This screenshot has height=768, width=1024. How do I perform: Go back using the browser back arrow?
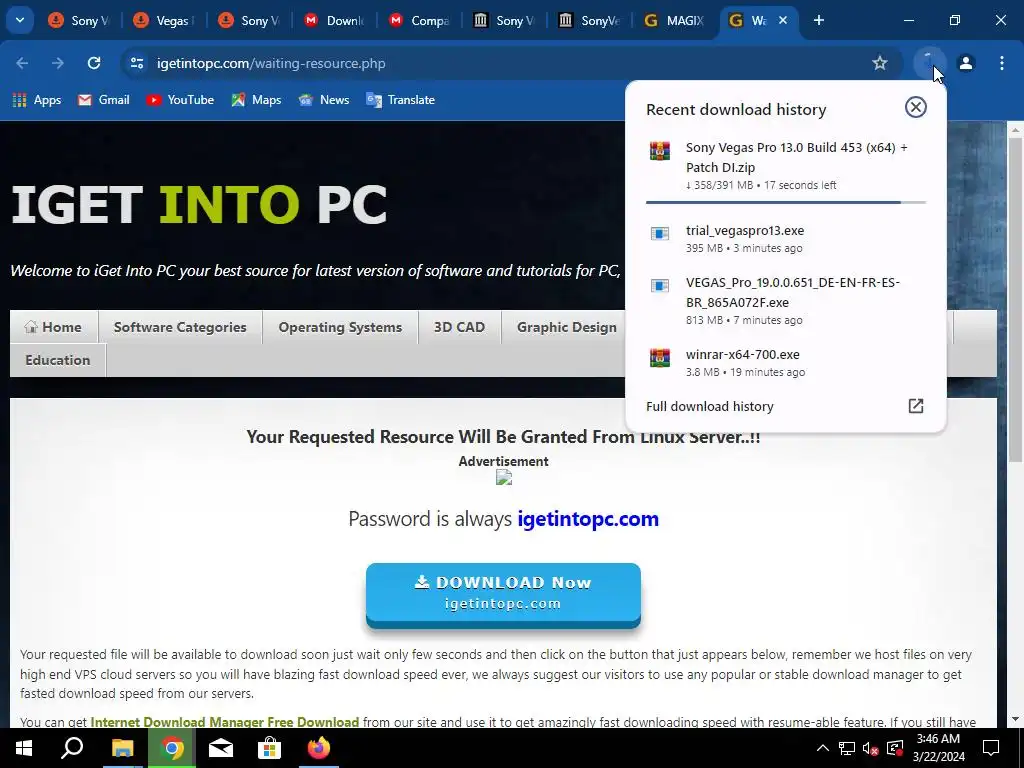(22, 63)
